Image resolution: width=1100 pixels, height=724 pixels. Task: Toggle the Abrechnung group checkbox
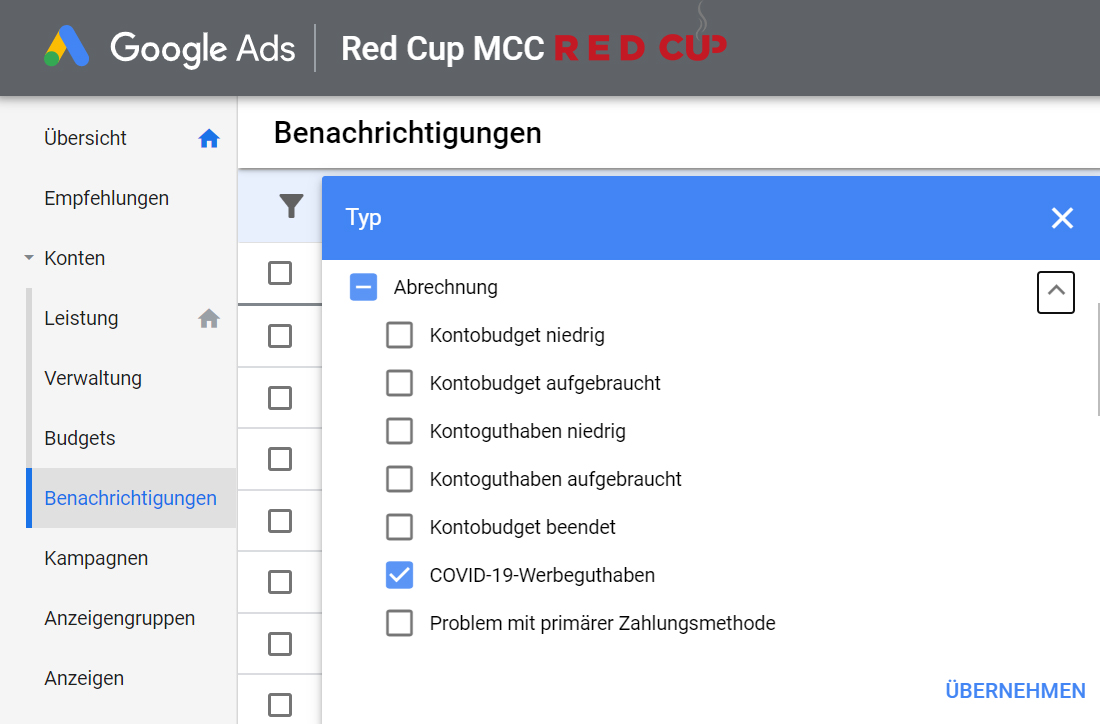point(362,288)
